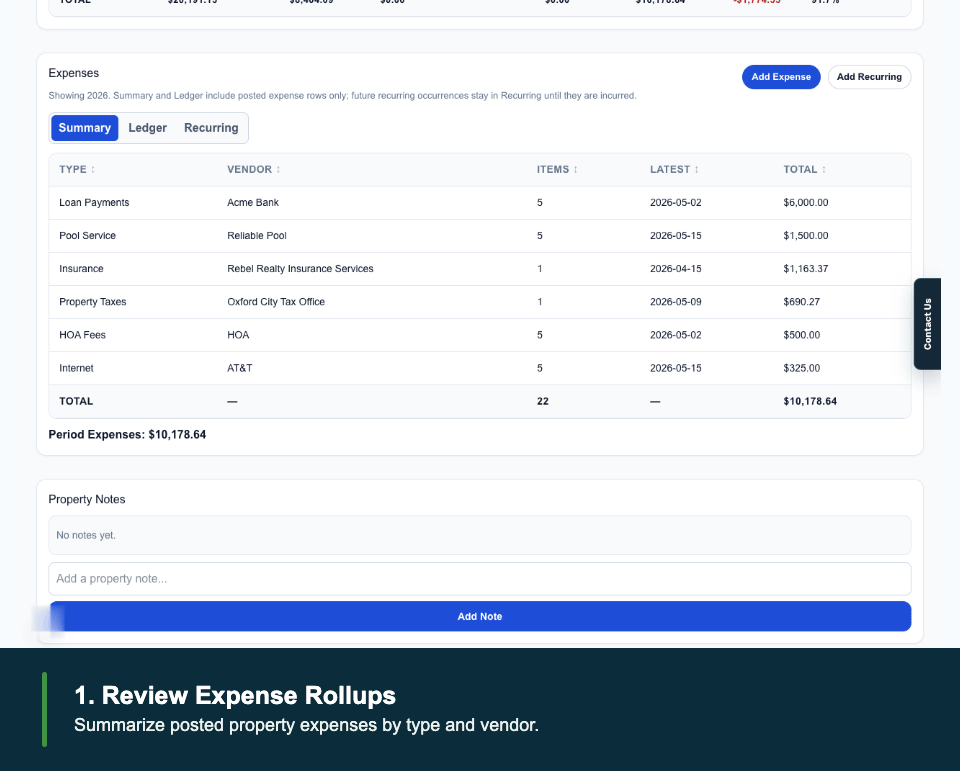Click the Pool Service type cell
Screen dimensions: 960x771
[x=88, y=236]
